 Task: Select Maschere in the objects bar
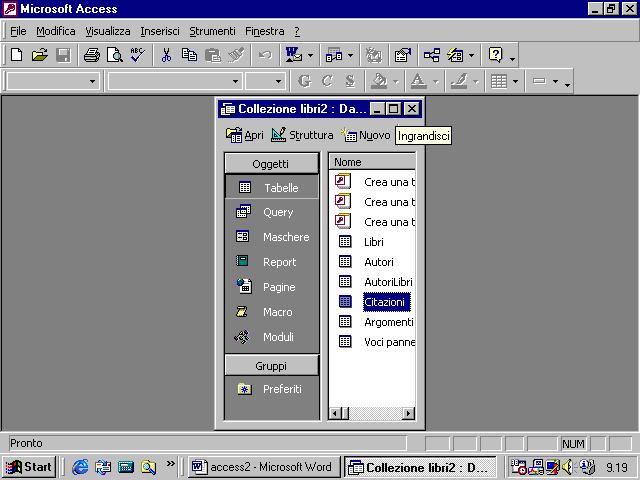[271, 237]
